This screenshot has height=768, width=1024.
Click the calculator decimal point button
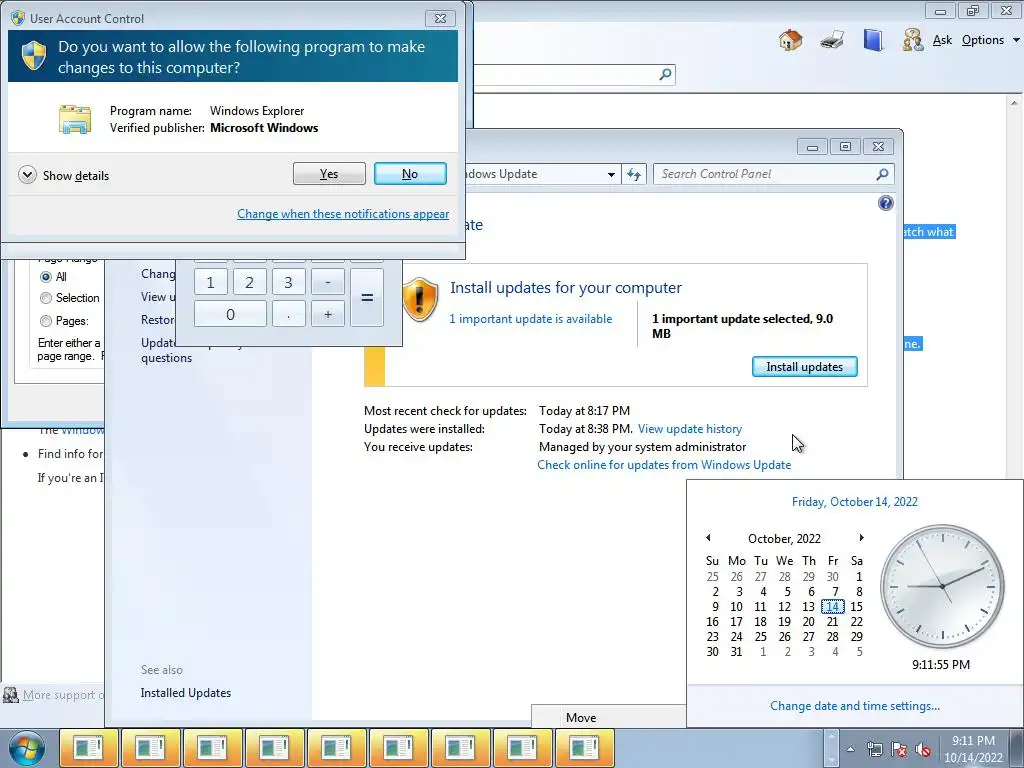[x=288, y=314]
